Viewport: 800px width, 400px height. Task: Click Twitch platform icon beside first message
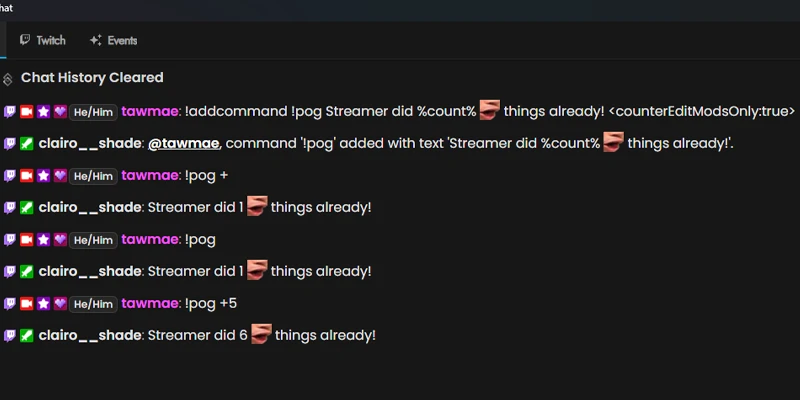point(10,112)
